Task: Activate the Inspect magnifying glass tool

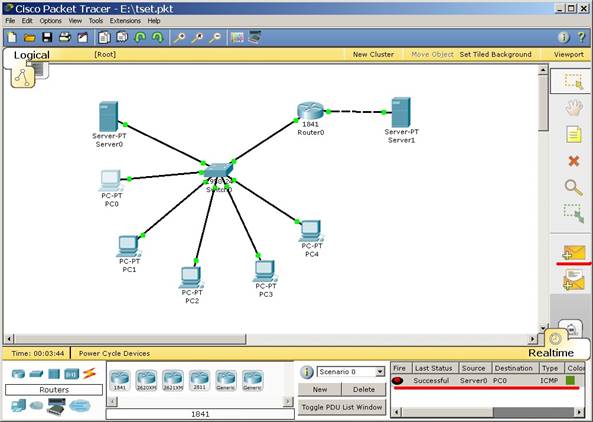Action: 574,188
